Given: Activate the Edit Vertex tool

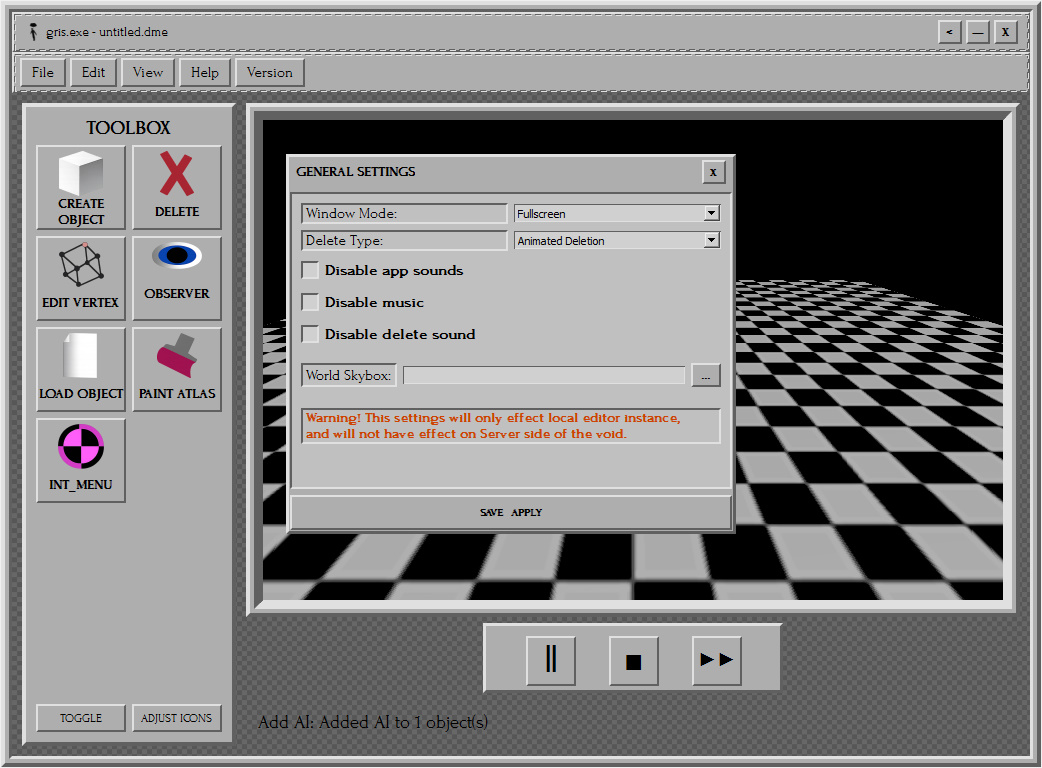Looking at the screenshot, I should tap(80, 278).
